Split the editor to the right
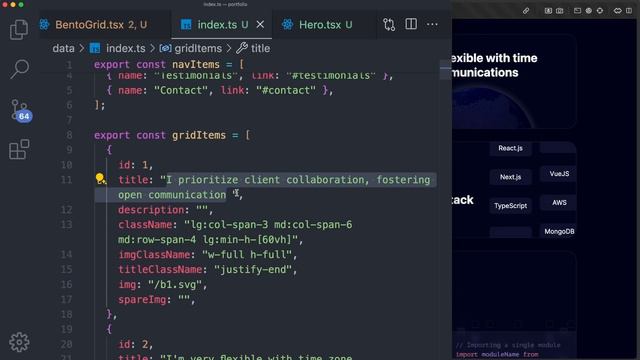 411,24
